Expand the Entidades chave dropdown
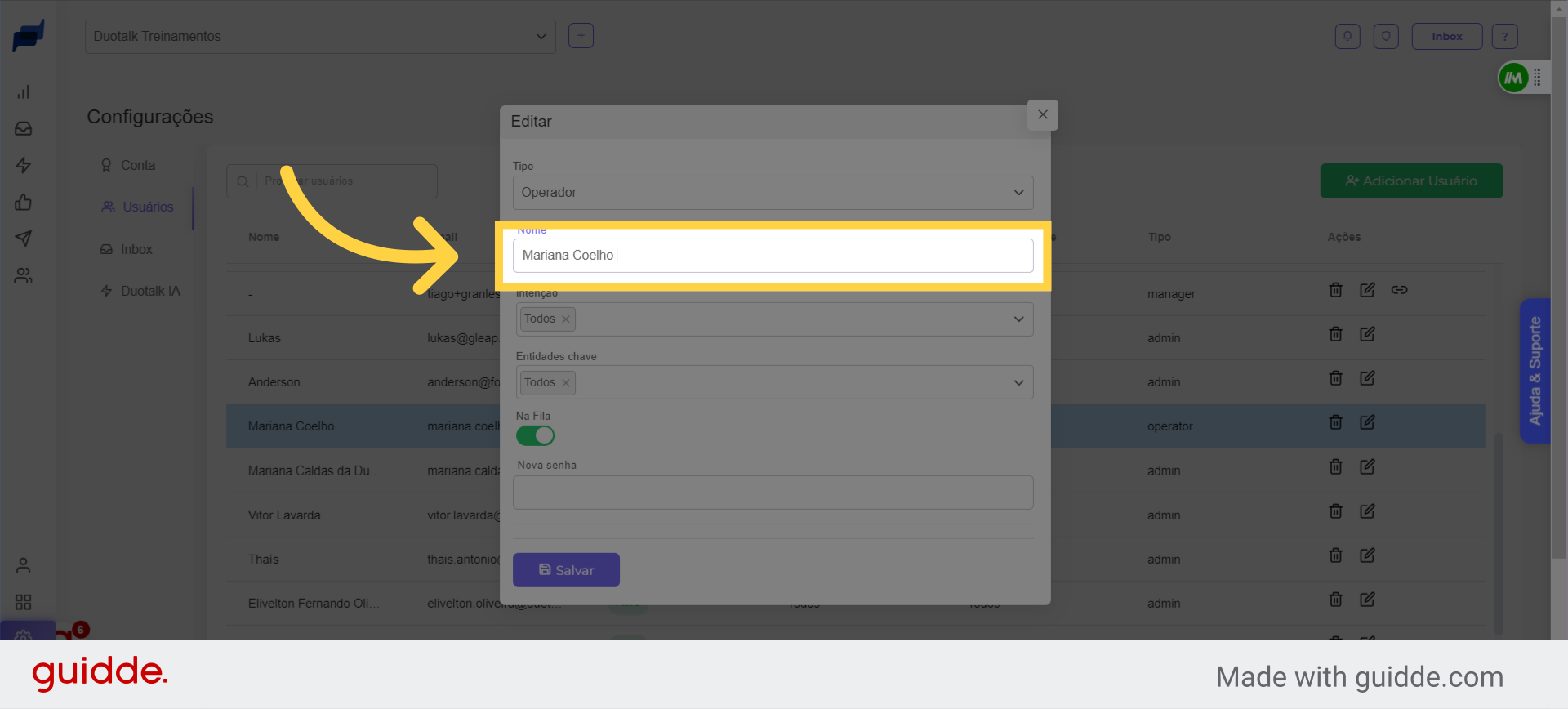The width and height of the screenshot is (1568, 709). [1018, 383]
